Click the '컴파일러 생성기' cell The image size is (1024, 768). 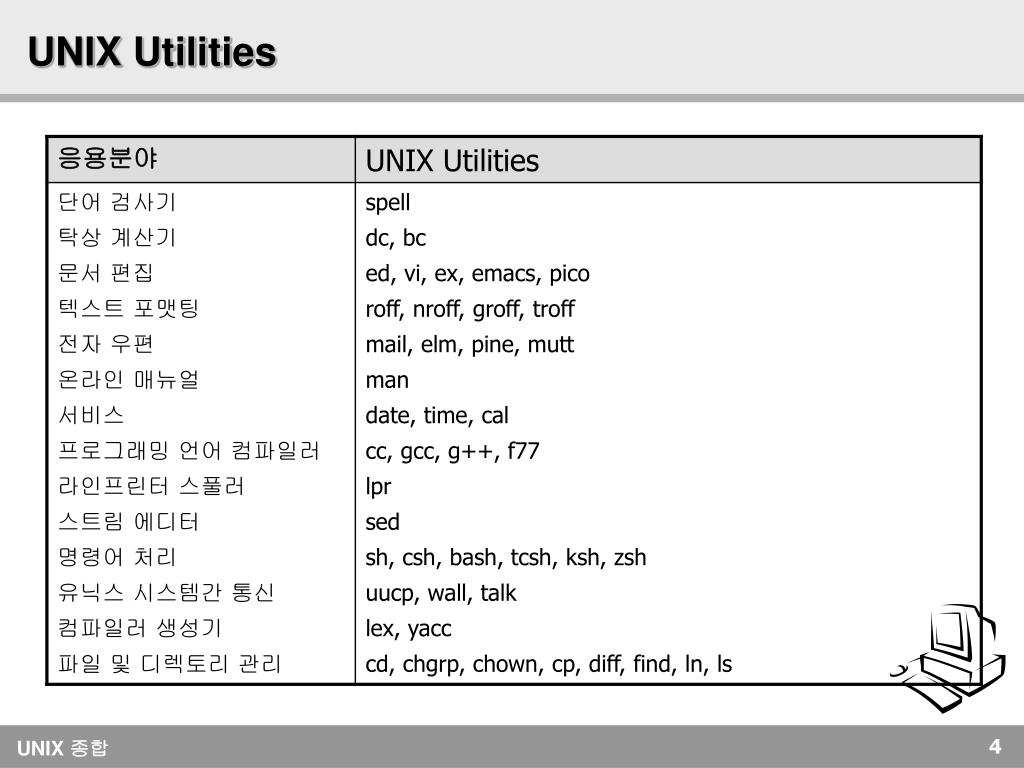pos(140,627)
